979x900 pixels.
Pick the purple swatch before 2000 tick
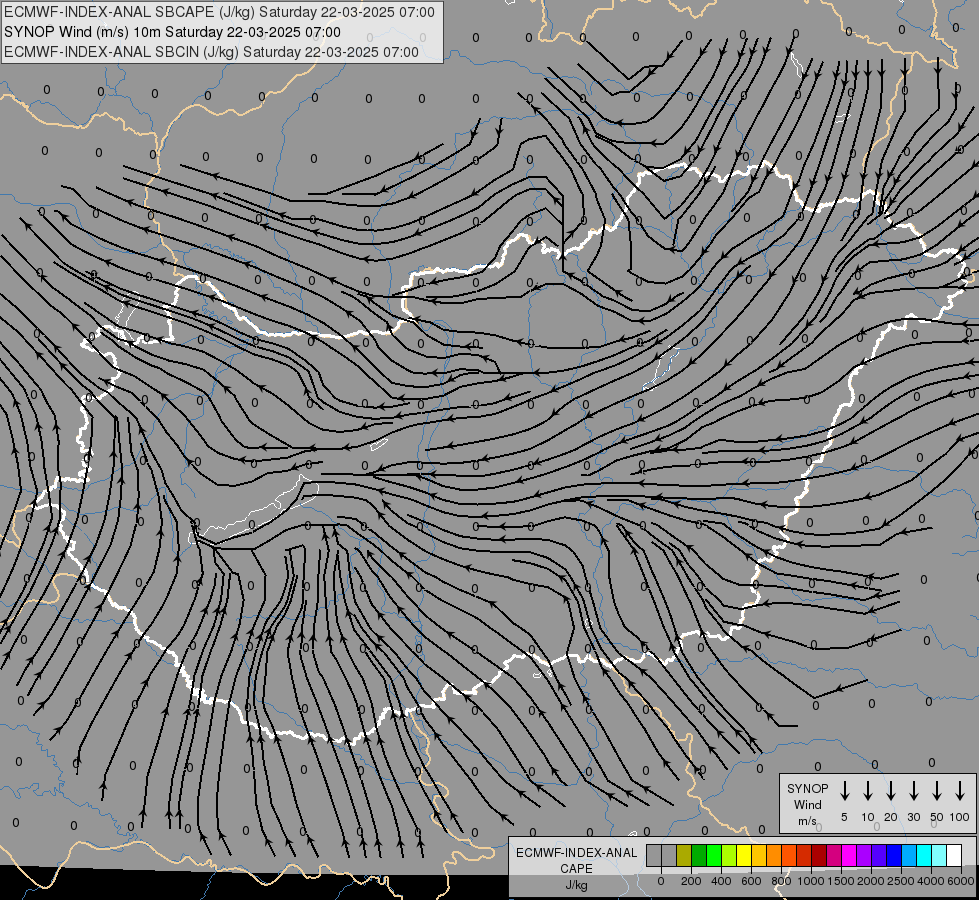tap(863, 855)
